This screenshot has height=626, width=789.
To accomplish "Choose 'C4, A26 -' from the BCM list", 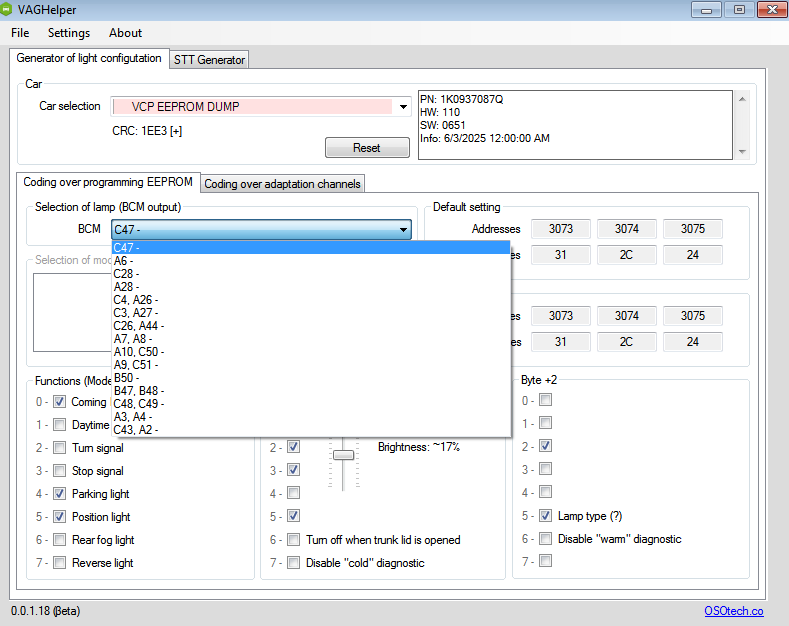I will coord(311,300).
